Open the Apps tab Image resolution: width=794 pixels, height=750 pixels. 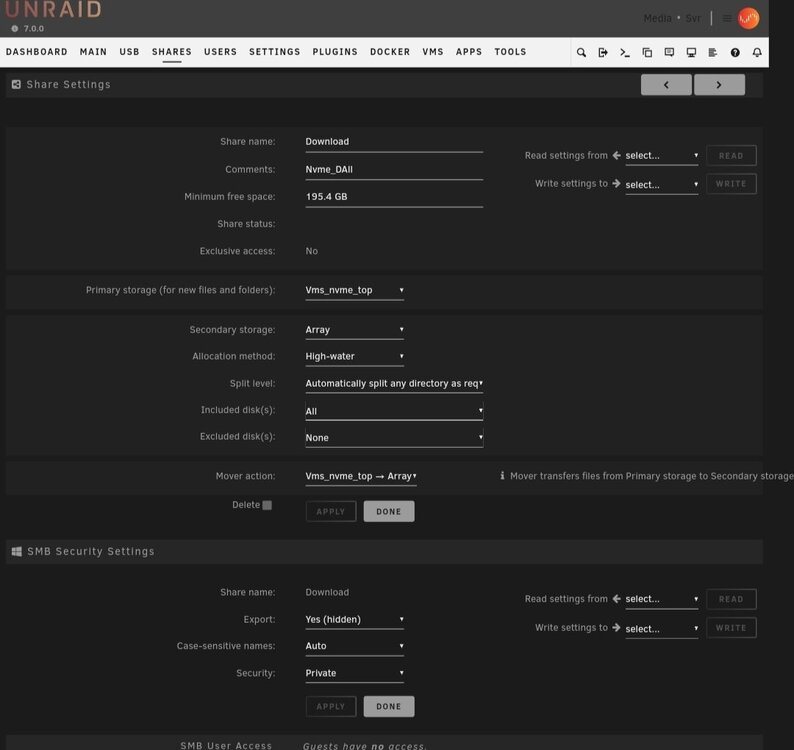tap(468, 52)
